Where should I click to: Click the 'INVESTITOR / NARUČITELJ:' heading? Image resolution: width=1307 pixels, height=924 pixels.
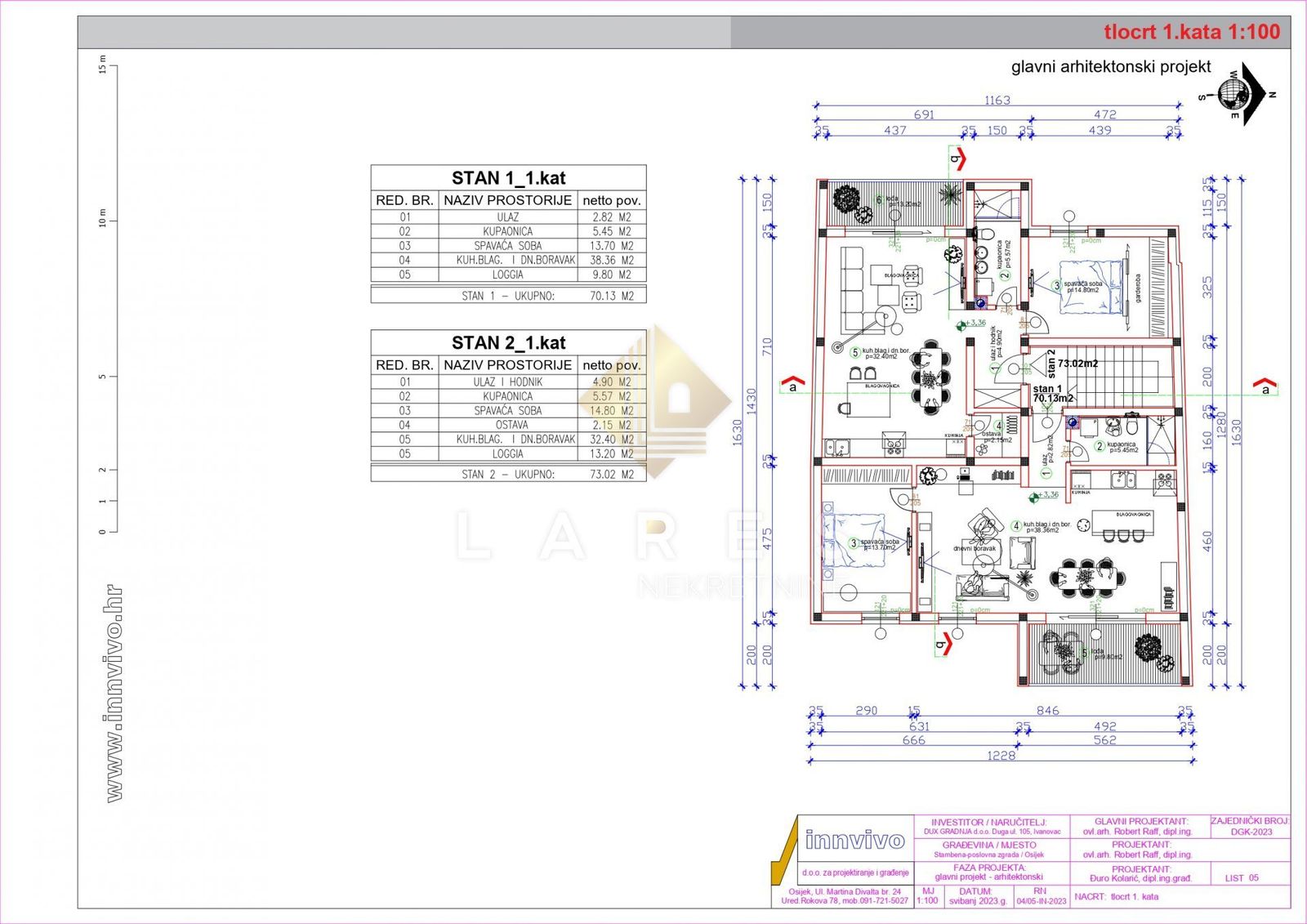coord(988,823)
